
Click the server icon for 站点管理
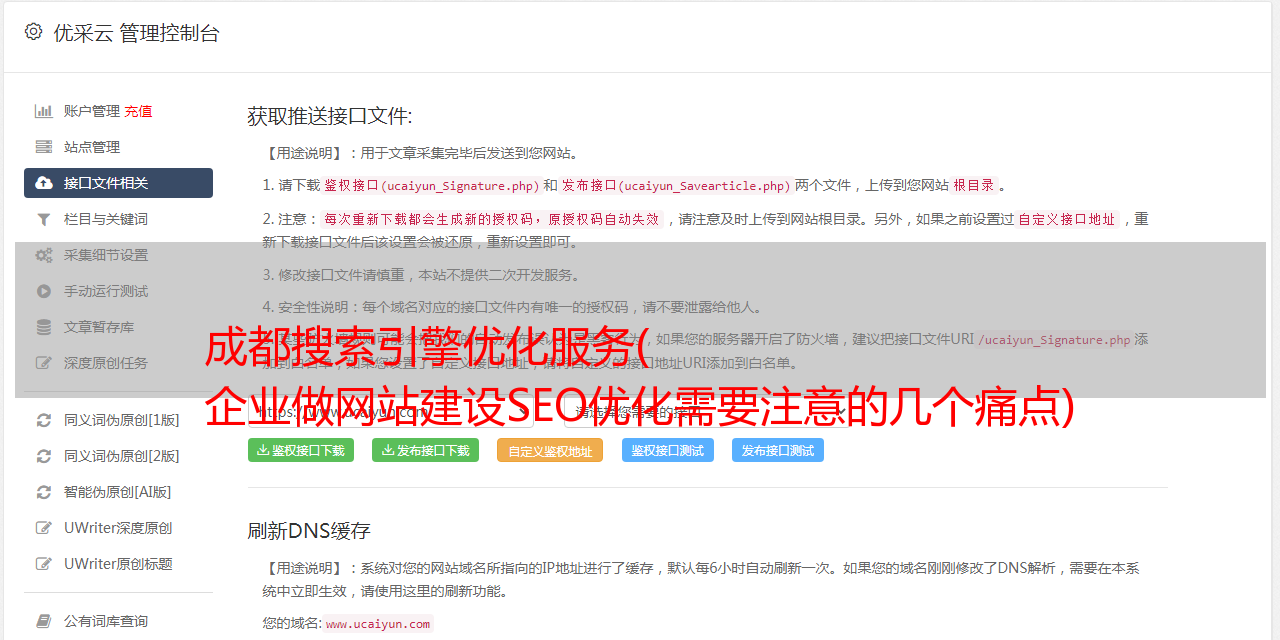tap(44, 147)
